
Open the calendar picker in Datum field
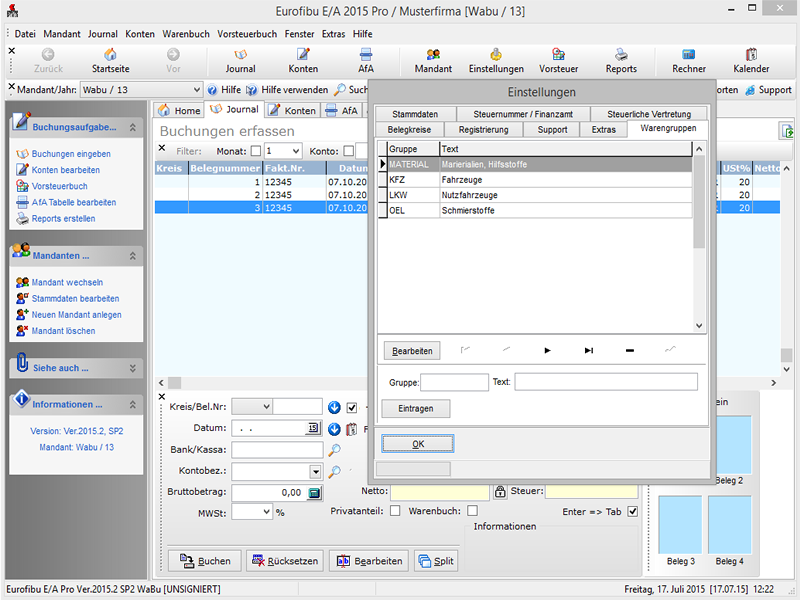pyautogui.click(x=313, y=428)
